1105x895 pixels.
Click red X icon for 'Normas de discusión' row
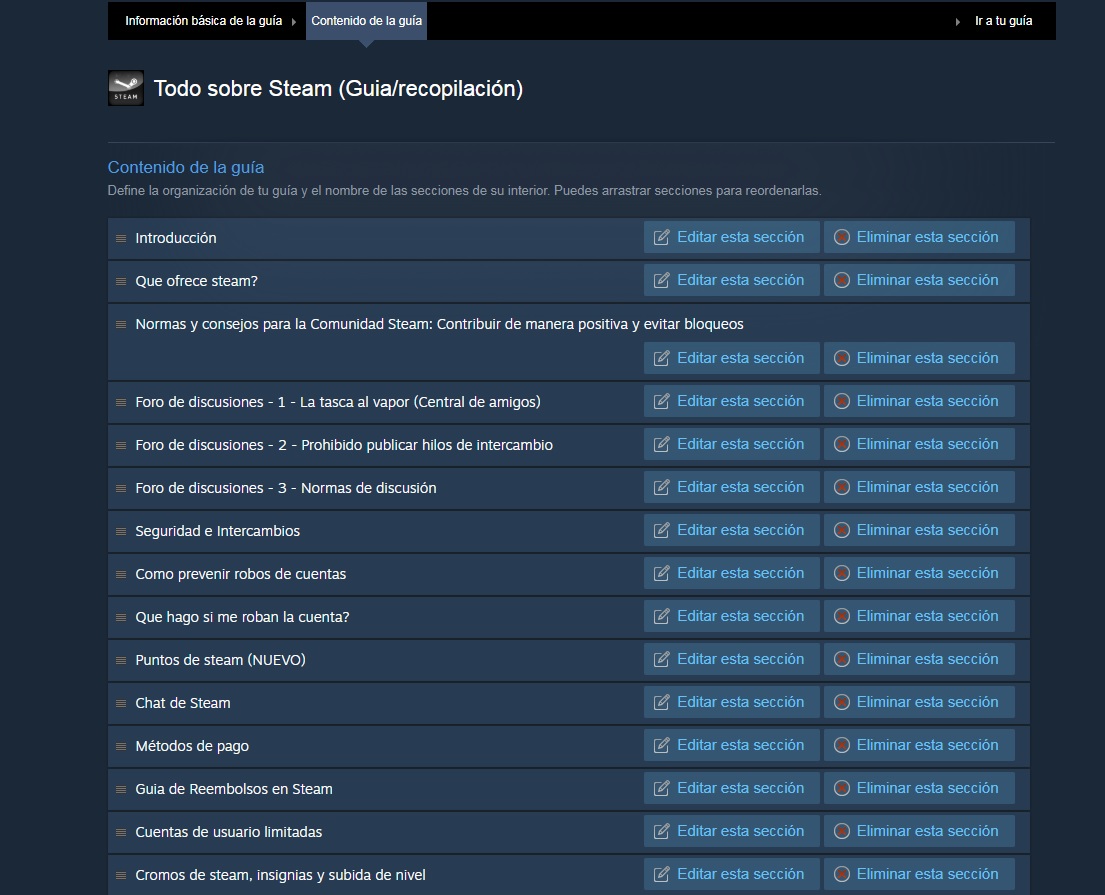pos(841,487)
